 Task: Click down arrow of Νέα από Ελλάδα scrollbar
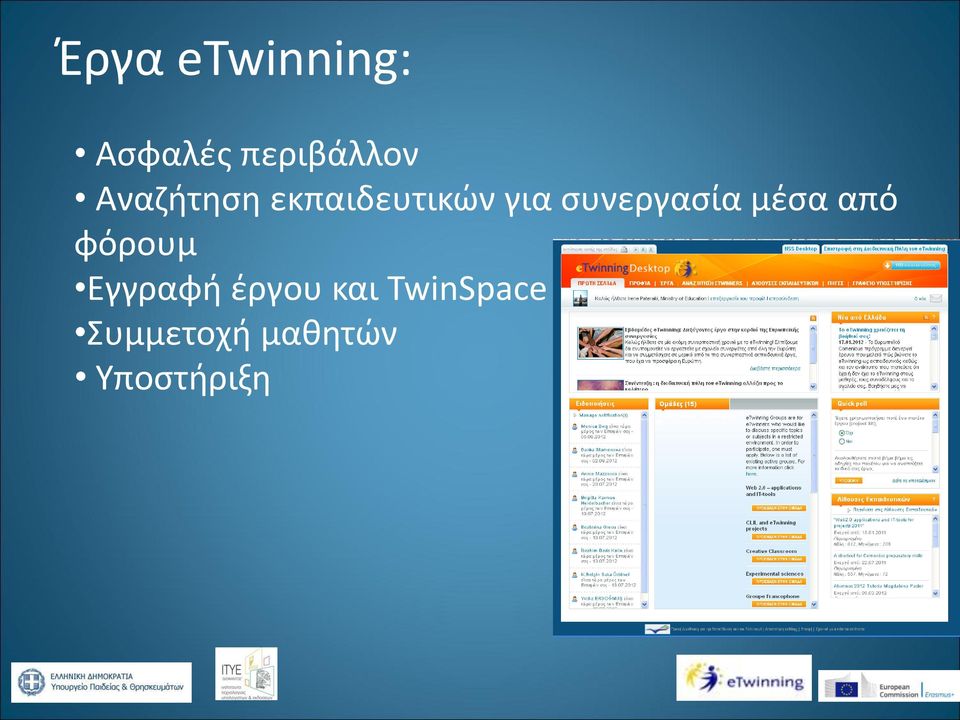(x=934, y=386)
